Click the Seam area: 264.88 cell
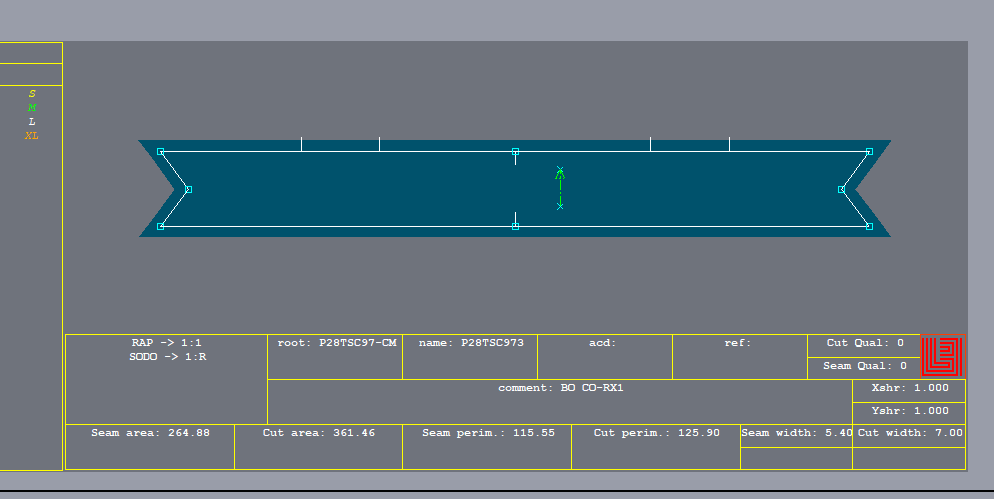 (150, 447)
